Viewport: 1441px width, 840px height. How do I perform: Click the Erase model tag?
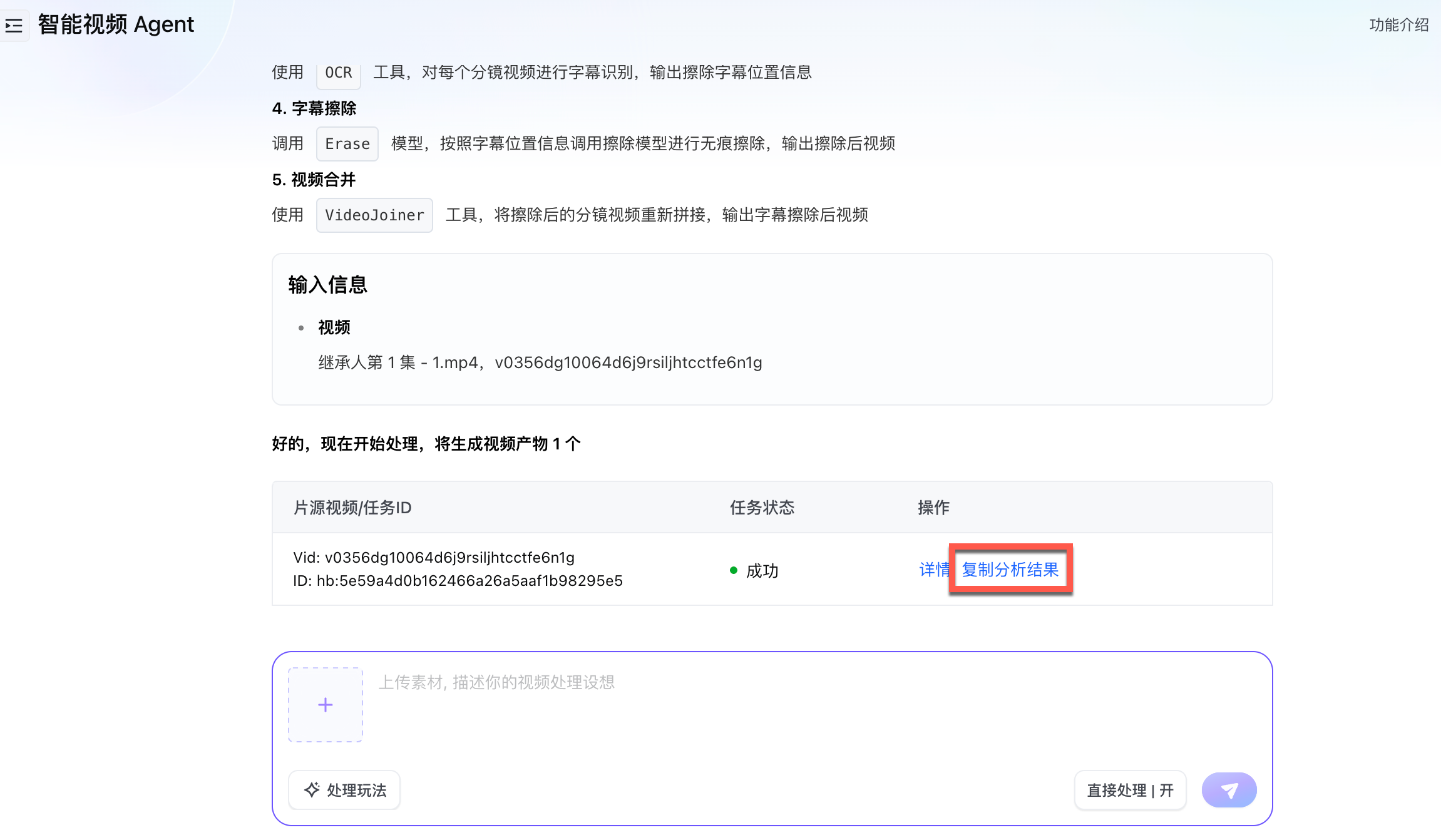point(347,144)
